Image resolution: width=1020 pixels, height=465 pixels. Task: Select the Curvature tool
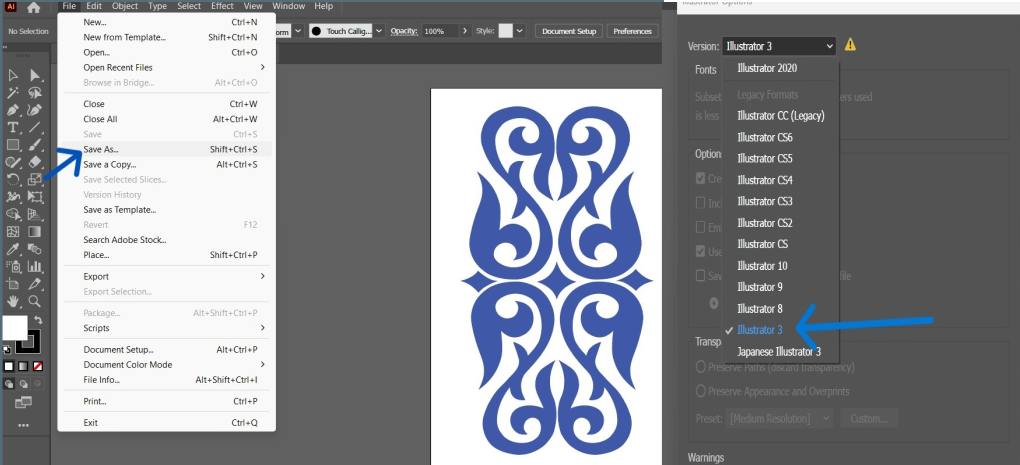point(35,110)
